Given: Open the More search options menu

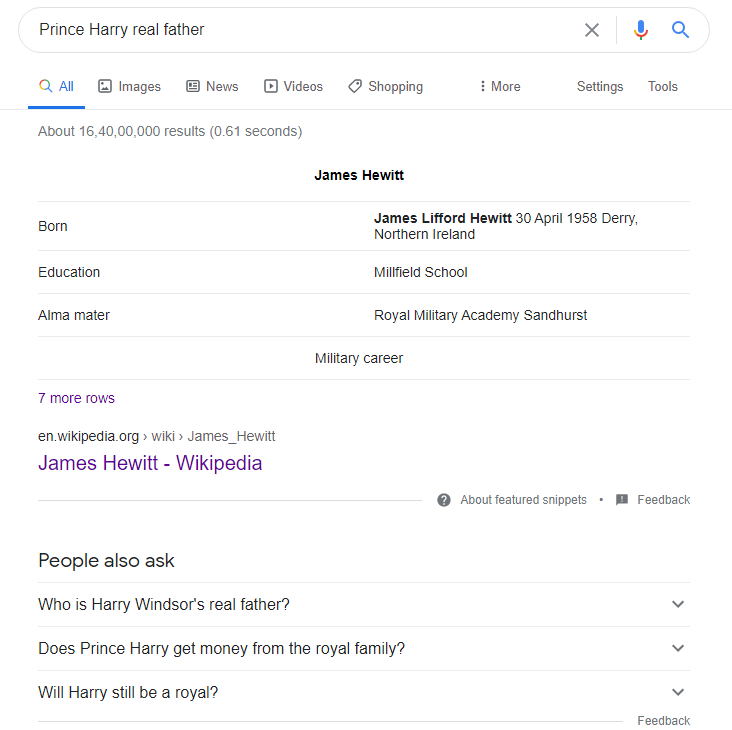Looking at the screenshot, I should click(500, 86).
